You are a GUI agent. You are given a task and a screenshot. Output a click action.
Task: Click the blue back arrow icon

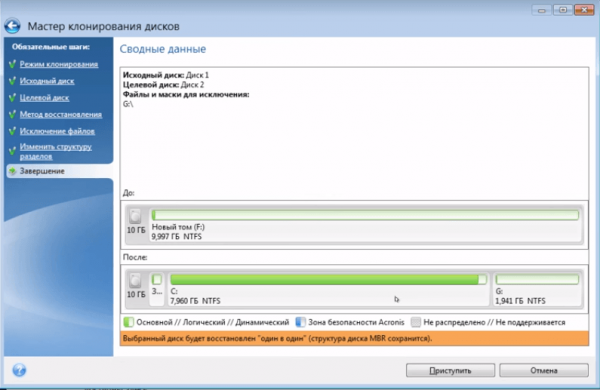[x=12, y=26]
